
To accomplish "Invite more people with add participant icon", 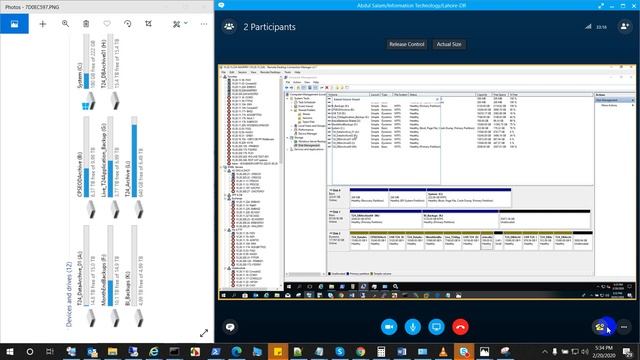I will [x=624, y=27].
